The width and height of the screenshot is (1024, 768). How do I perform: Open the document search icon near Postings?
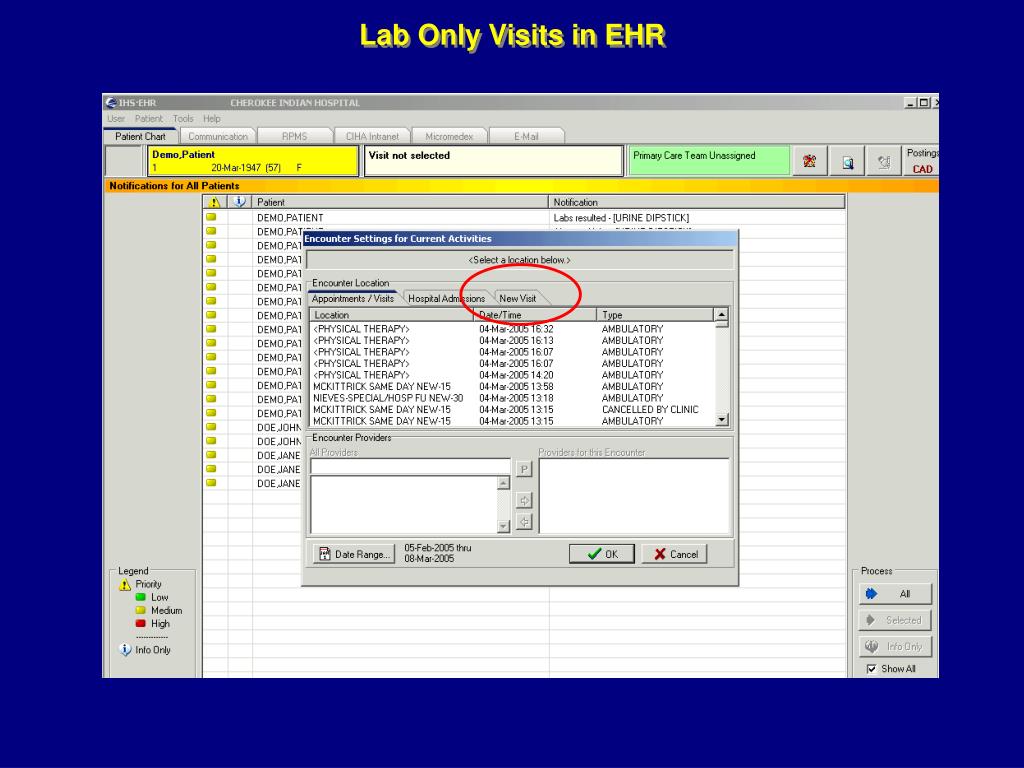tap(848, 161)
